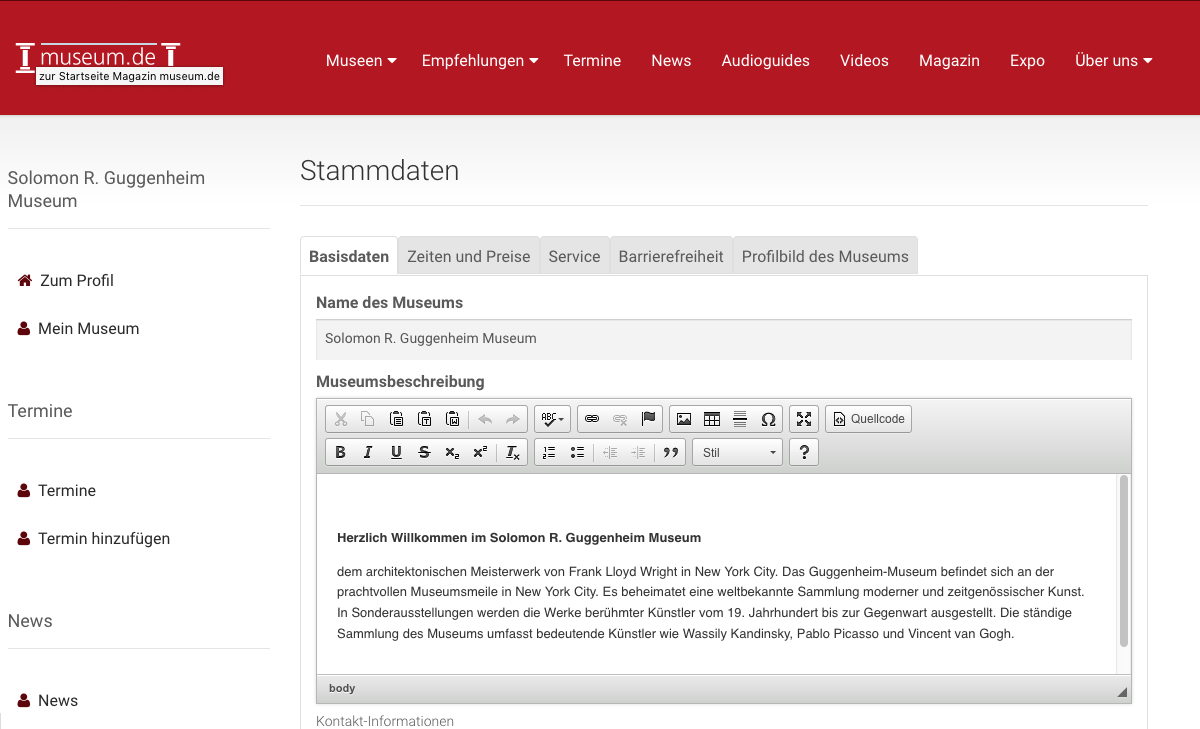Open Mein Museum sidebar link
Image resolution: width=1200 pixels, height=729 pixels.
click(x=89, y=329)
